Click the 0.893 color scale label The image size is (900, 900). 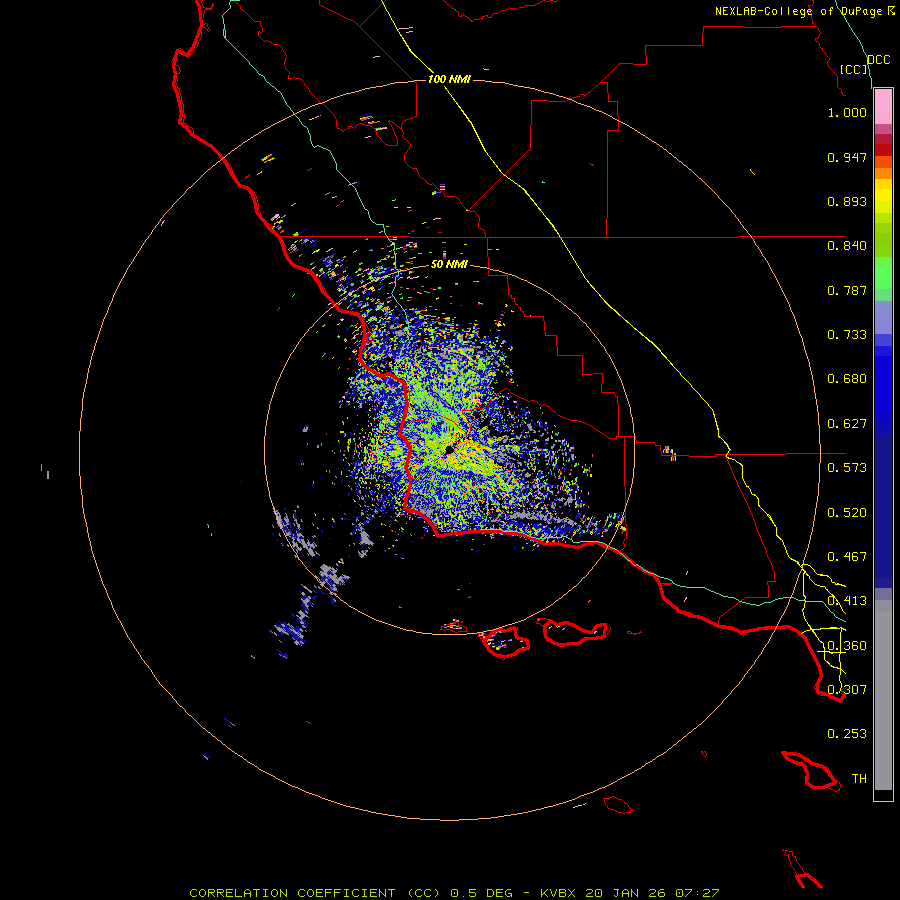(x=847, y=201)
